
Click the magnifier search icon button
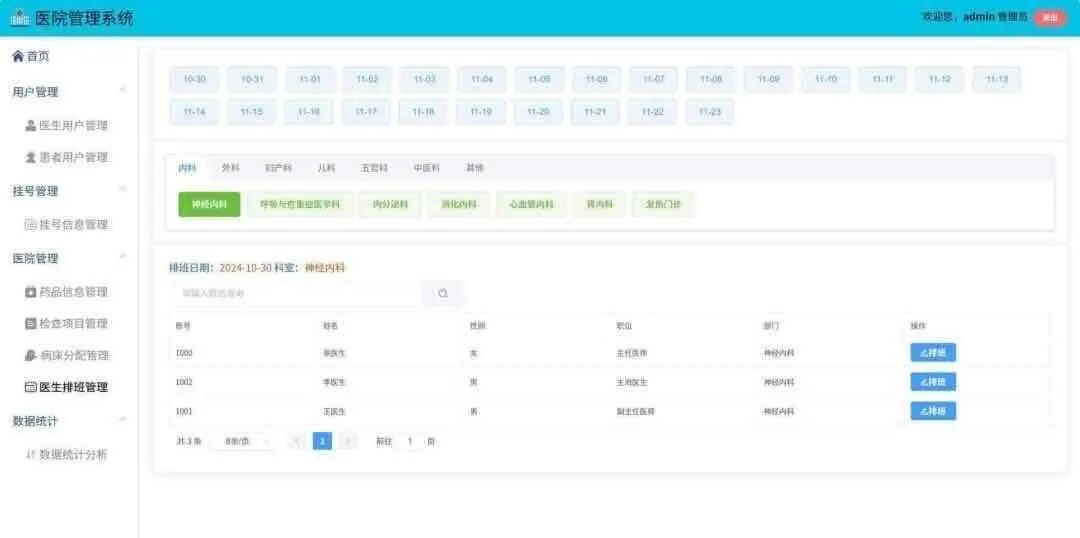click(x=443, y=293)
